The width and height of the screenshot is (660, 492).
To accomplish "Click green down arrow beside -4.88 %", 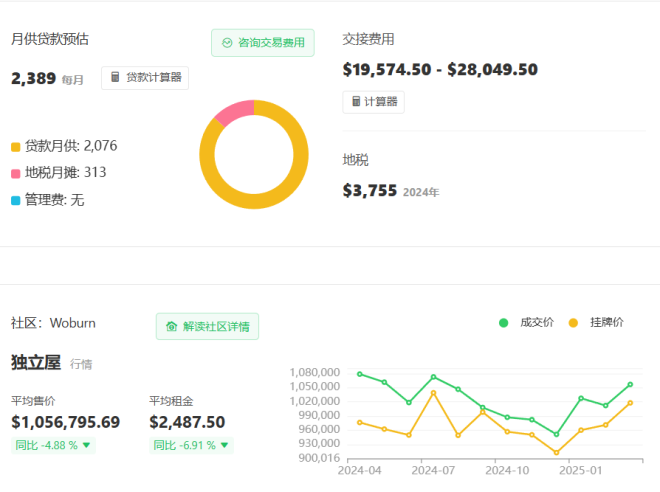I will click(x=87, y=445).
